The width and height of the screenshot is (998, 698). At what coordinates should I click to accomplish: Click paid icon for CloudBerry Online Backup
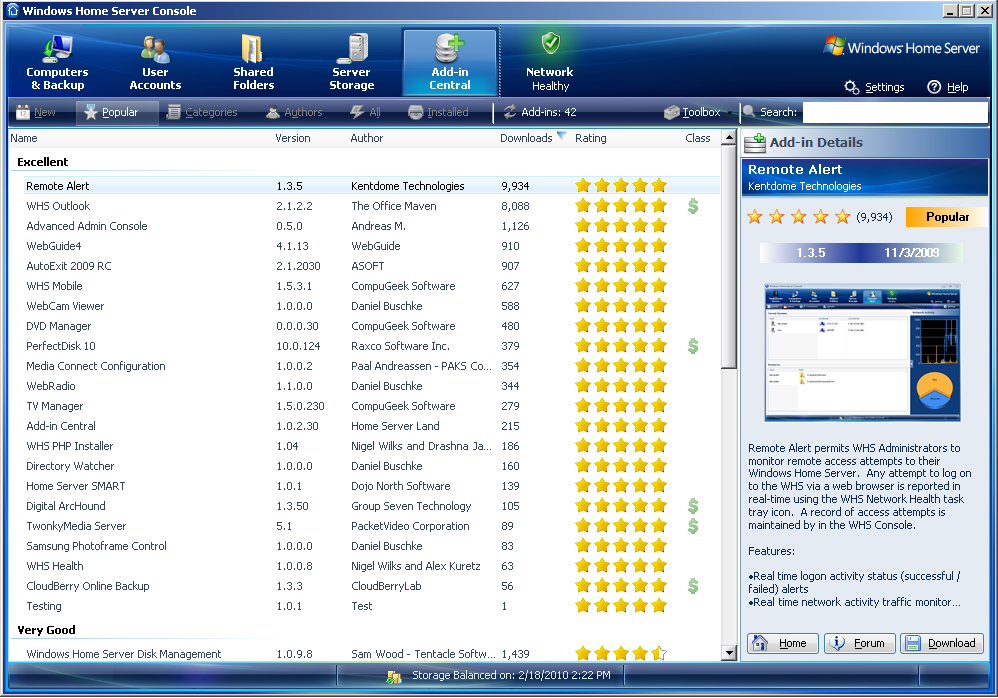tap(693, 586)
